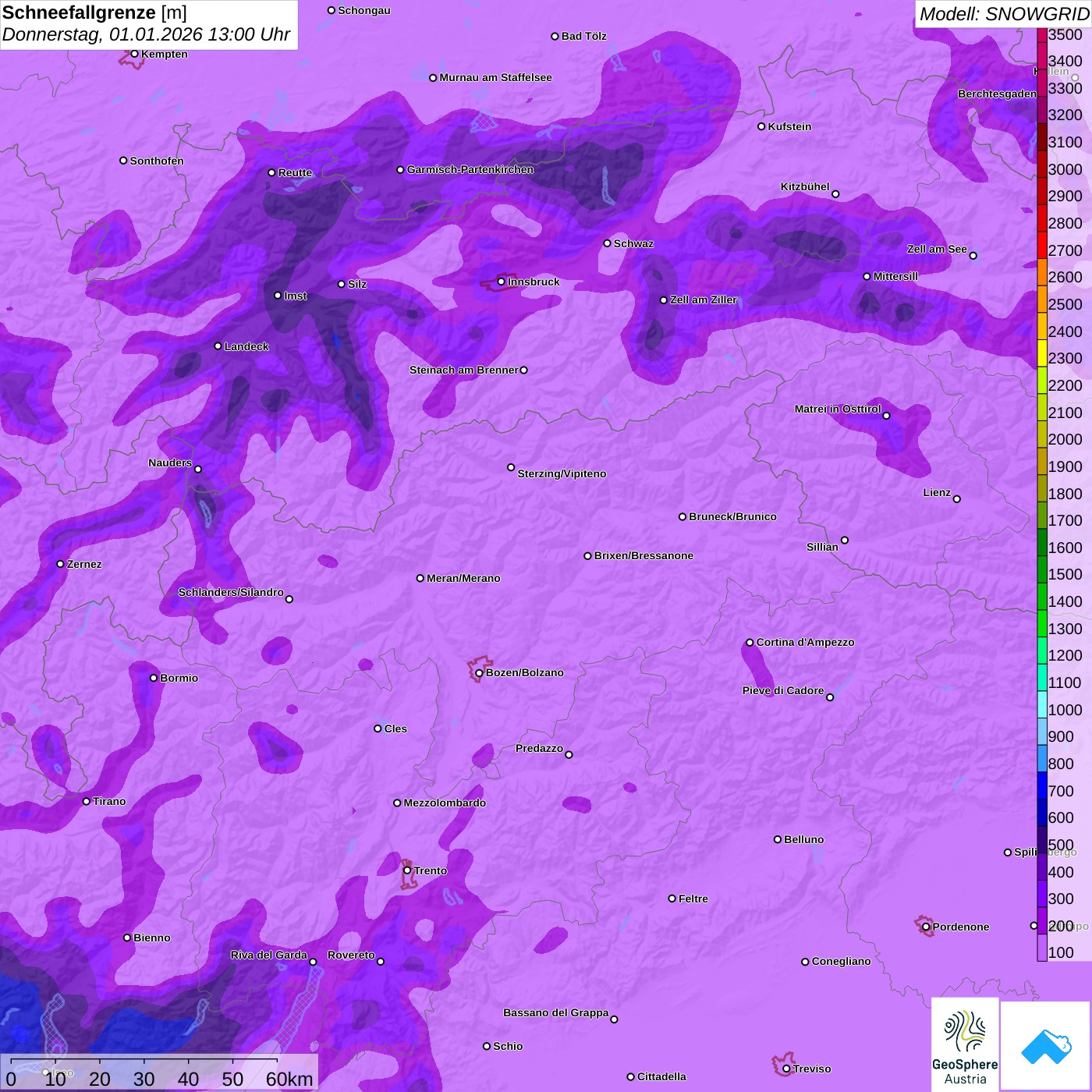Click the Trento city marker dot
Screen dimensions: 1092x1092
tap(407, 870)
